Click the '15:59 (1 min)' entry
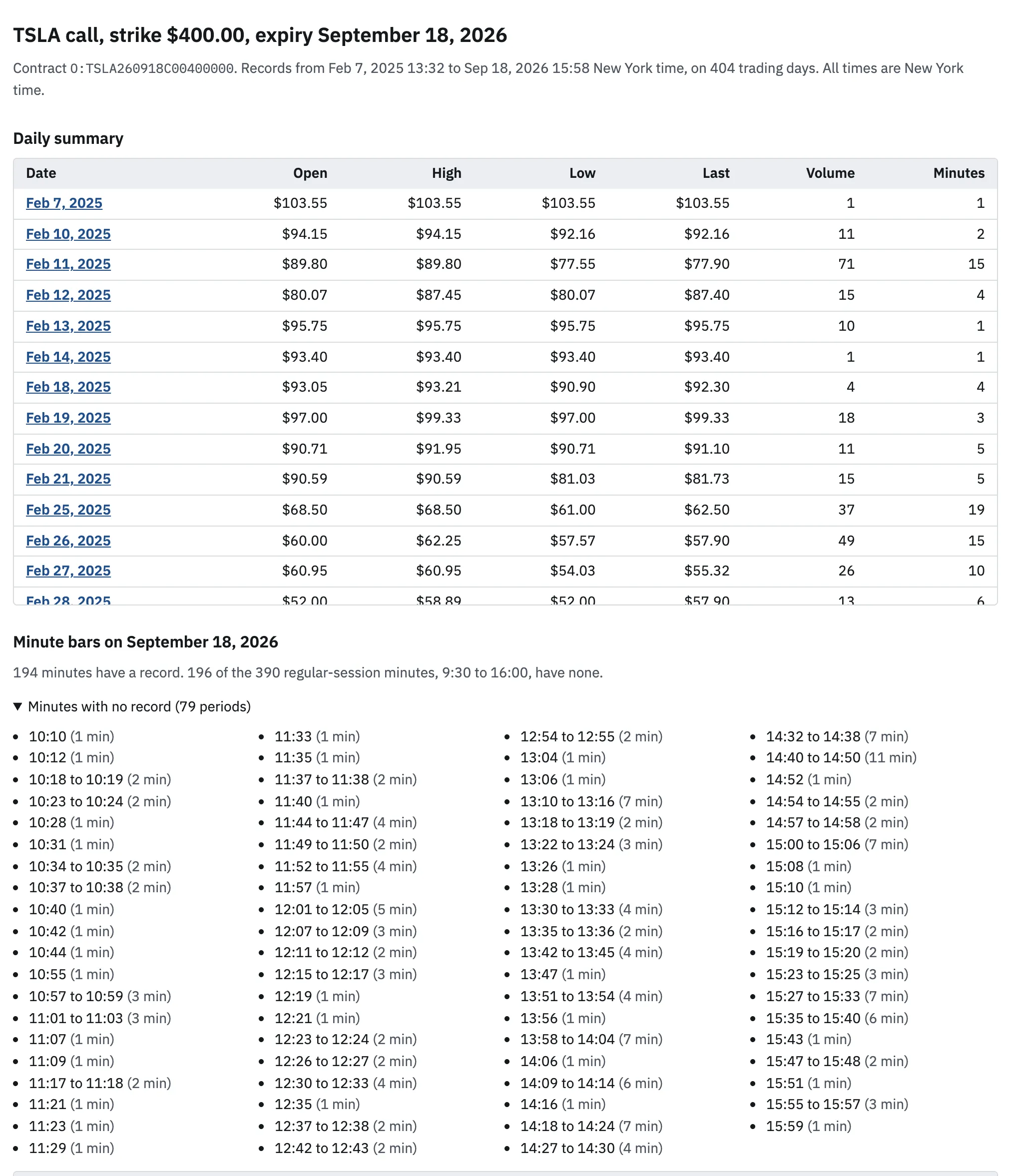The image size is (1011, 1176). point(809,1126)
